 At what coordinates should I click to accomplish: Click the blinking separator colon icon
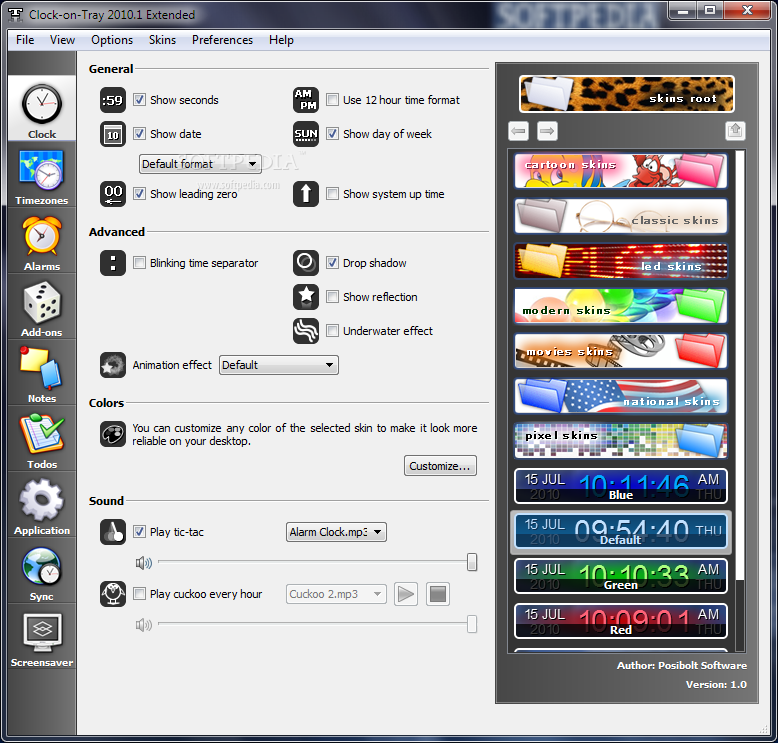pos(113,263)
